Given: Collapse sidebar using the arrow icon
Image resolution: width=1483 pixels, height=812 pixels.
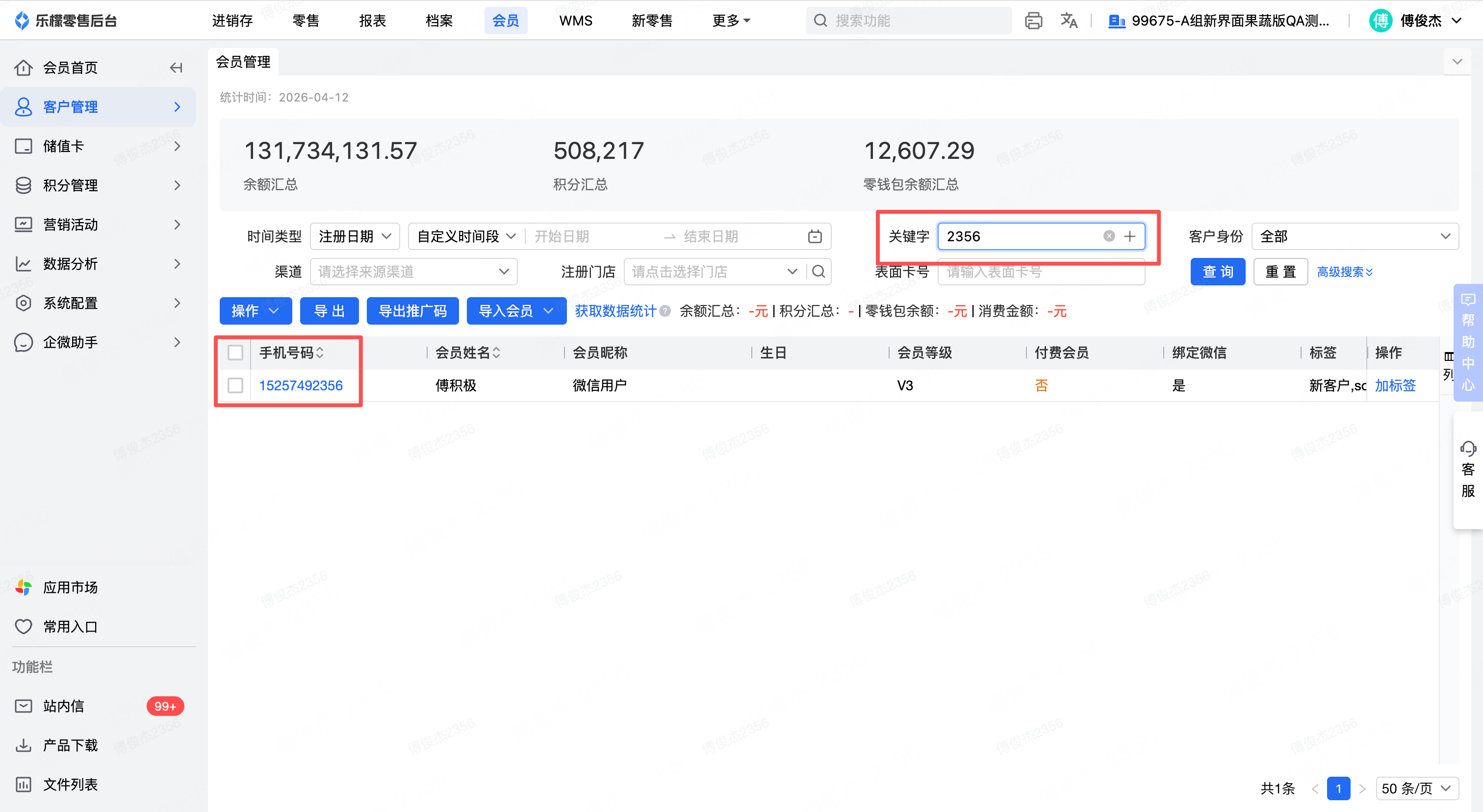Looking at the screenshot, I should 176,68.
